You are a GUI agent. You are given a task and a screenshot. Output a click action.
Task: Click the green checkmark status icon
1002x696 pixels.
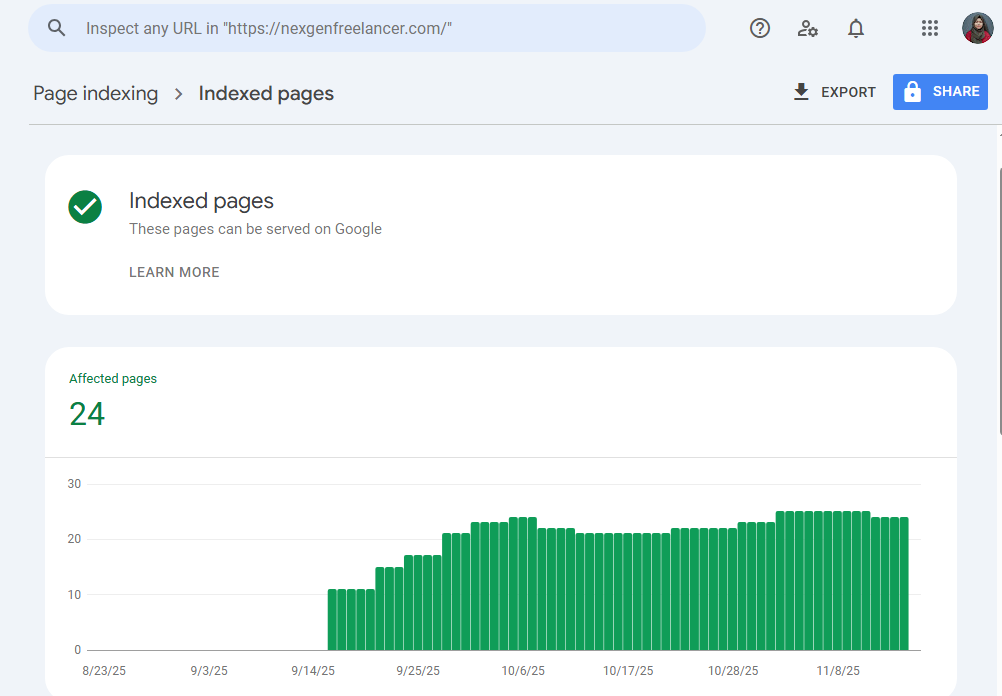85,207
